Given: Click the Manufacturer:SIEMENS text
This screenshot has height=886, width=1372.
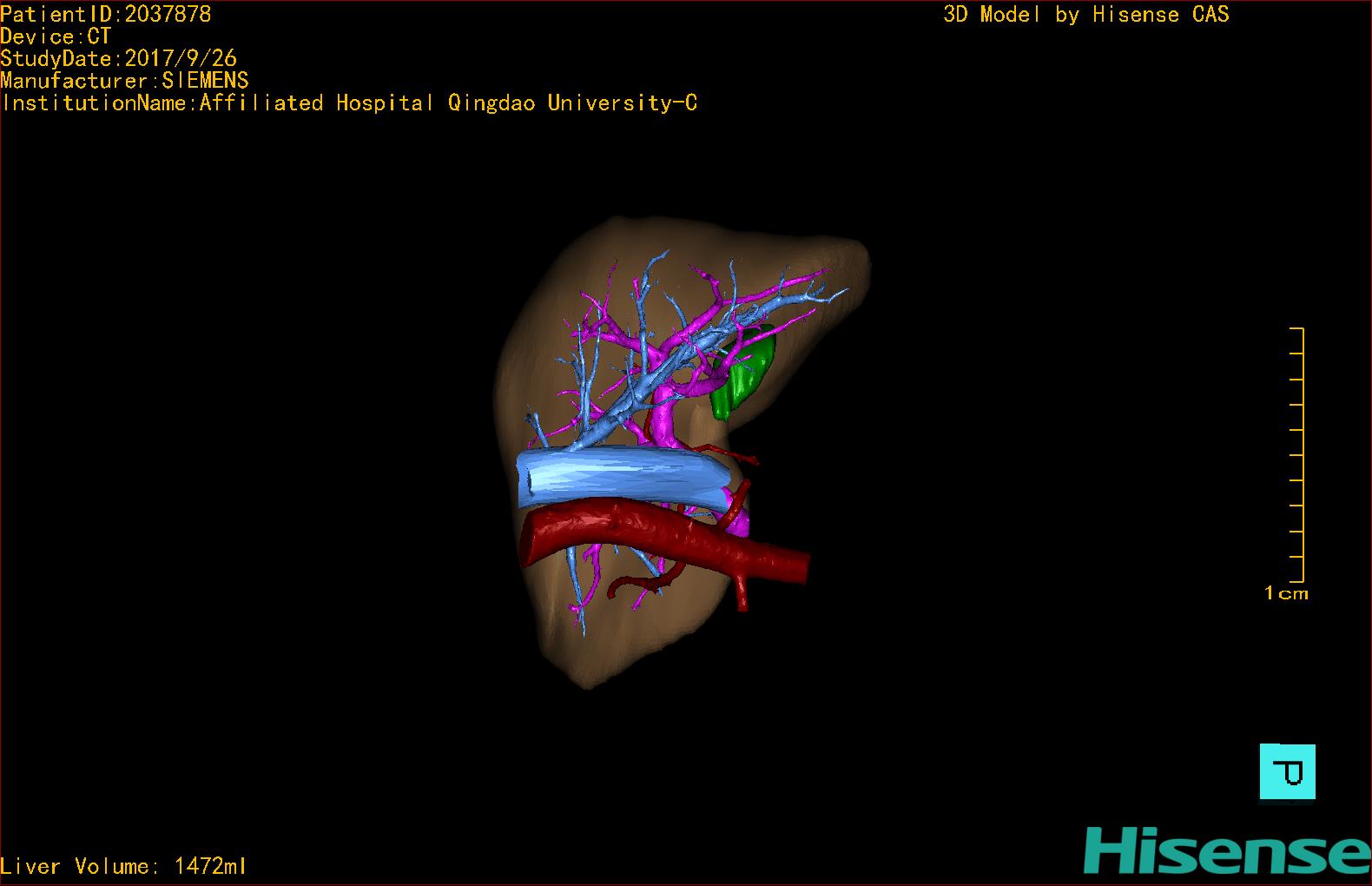Looking at the screenshot, I should 125,81.
